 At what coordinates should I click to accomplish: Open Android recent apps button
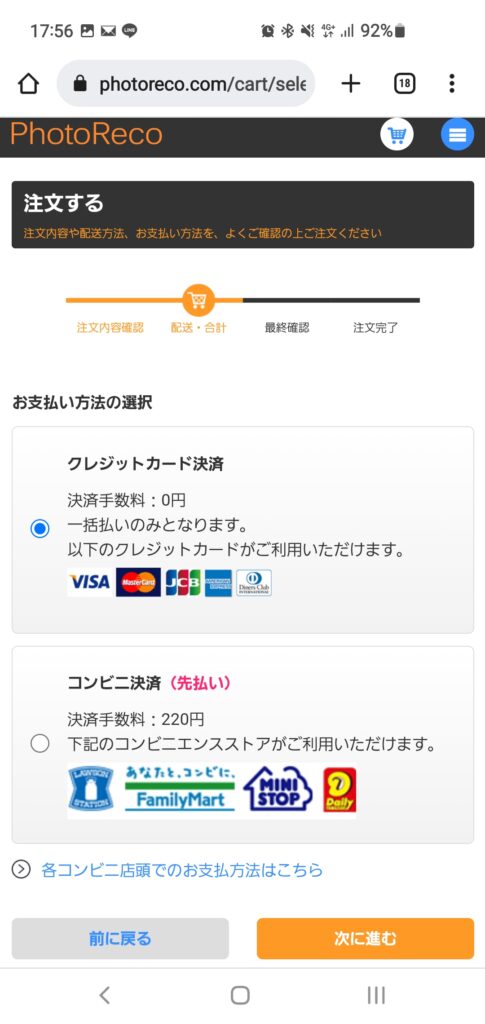pyautogui.click(x=376, y=995)
